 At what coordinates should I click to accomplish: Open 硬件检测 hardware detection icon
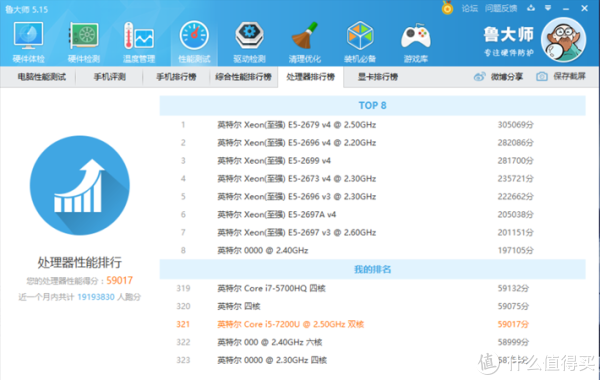[83, 42]
